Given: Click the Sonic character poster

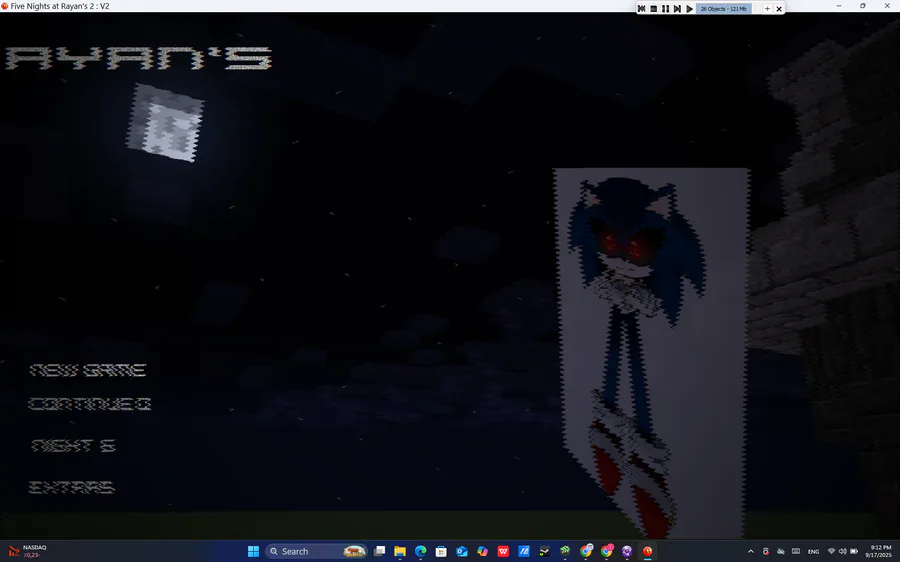Looking at the screenshot, I should 651,352.
